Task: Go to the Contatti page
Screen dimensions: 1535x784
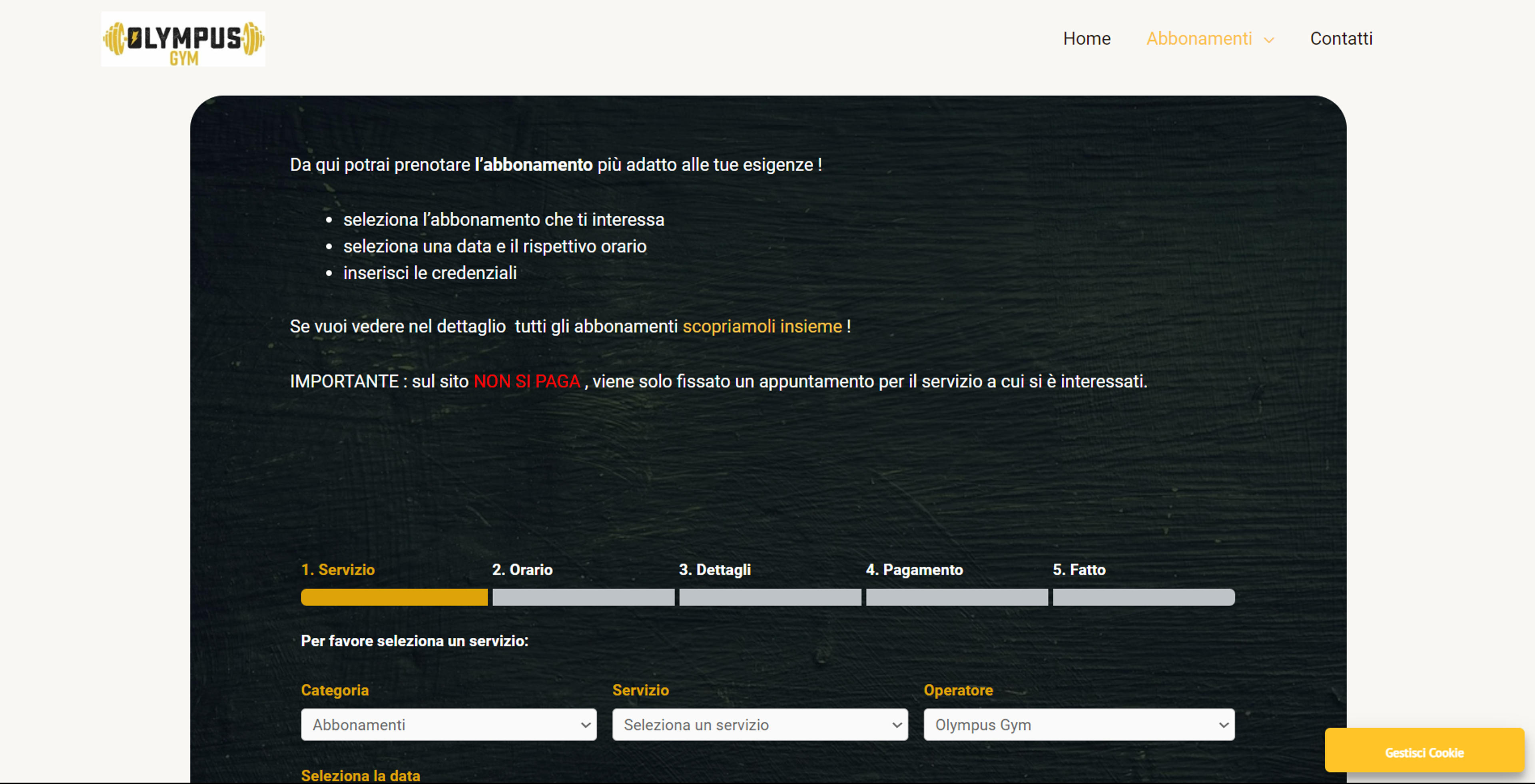Action: point(1341,39)
